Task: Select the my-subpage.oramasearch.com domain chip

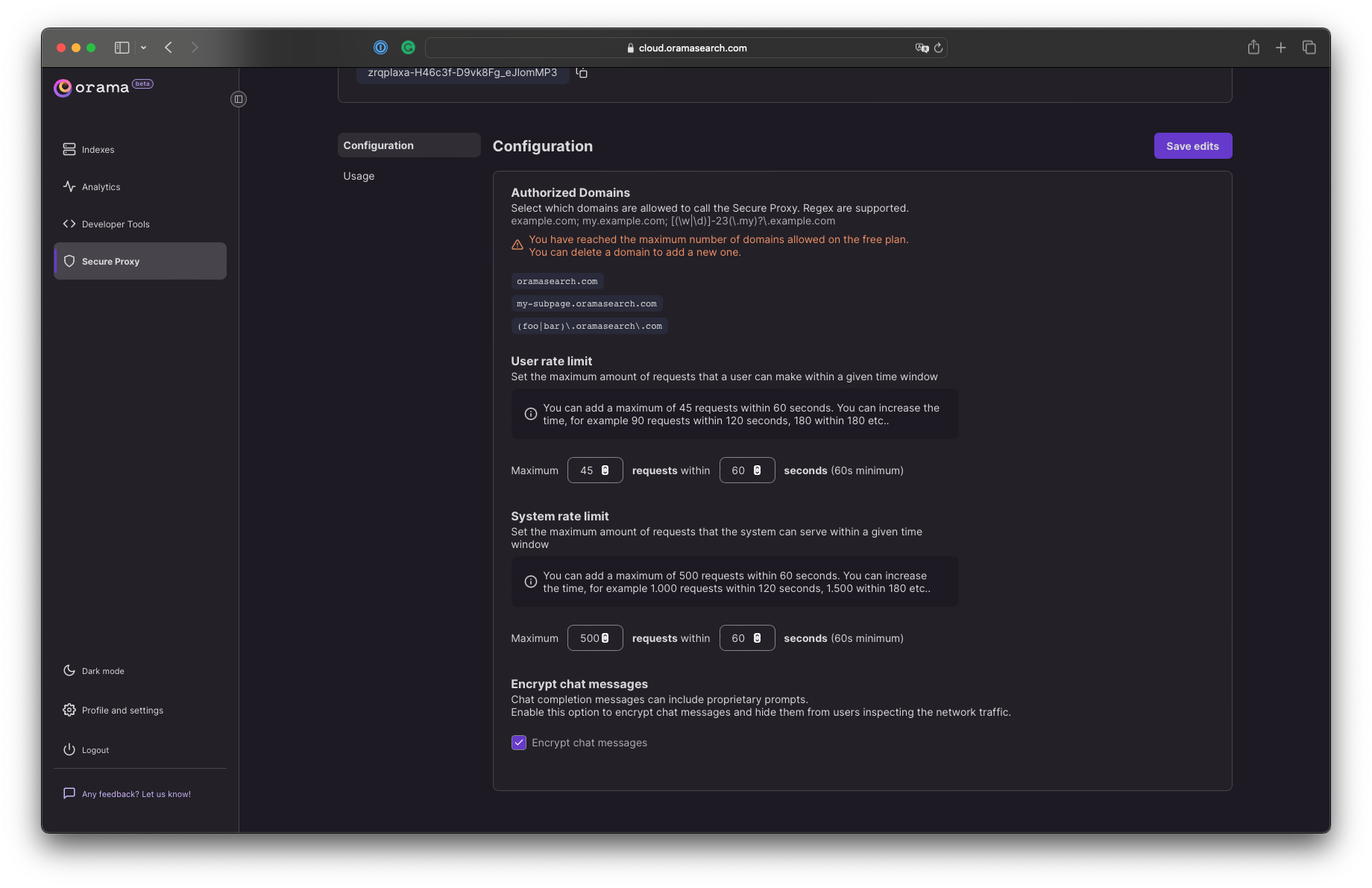Action: 587,303
